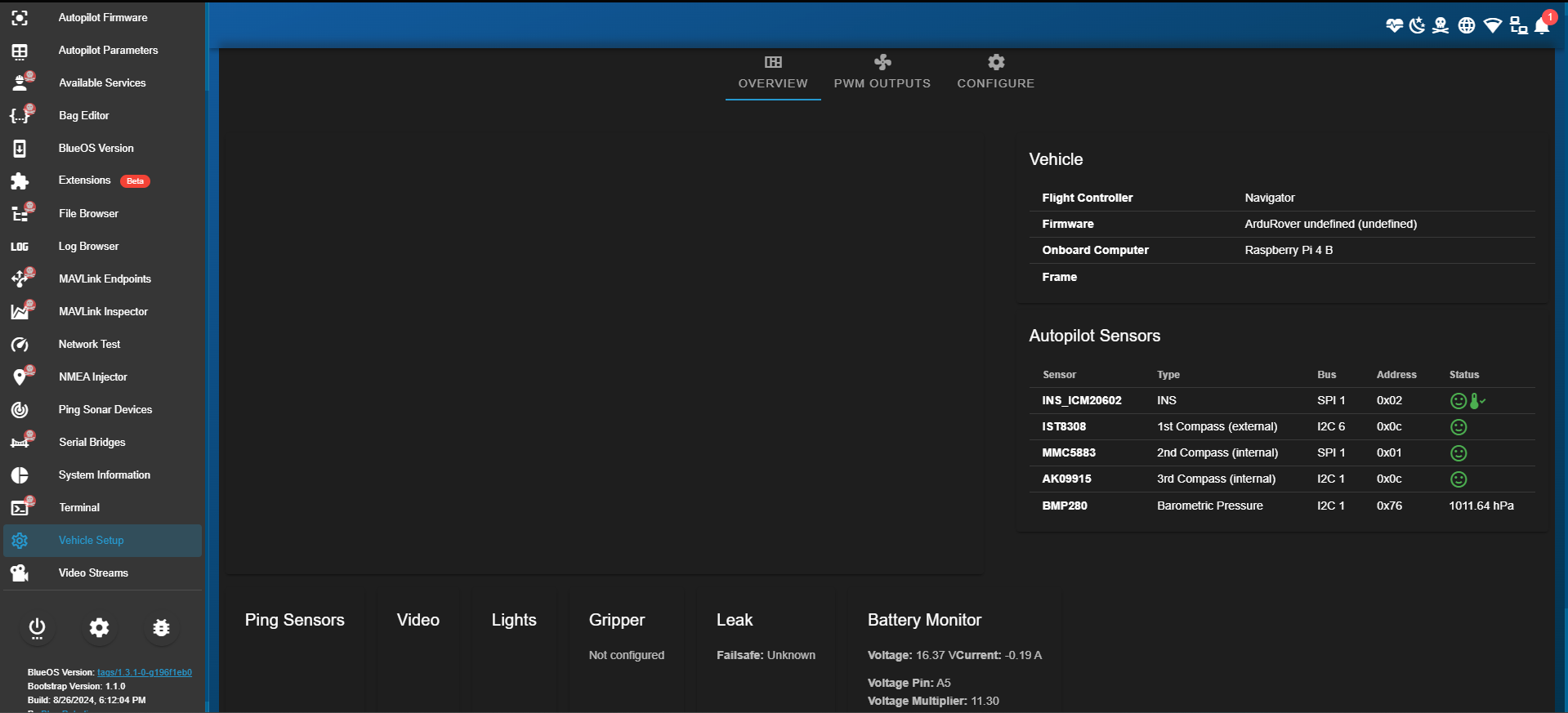Screen dimensions: 1568x713
Task: Open settings gear in the sidebar footer
Action: pyautogui.click(x=99, y=627)
